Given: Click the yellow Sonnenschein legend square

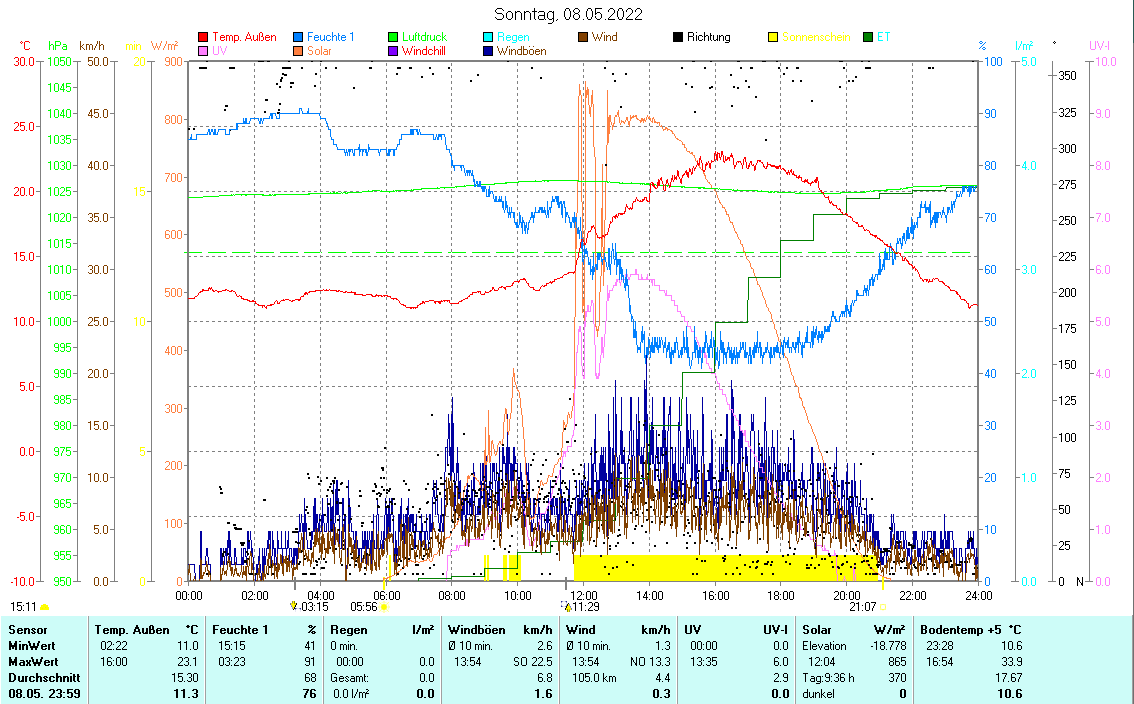Looking at the screenshot, I should [773, 37].
